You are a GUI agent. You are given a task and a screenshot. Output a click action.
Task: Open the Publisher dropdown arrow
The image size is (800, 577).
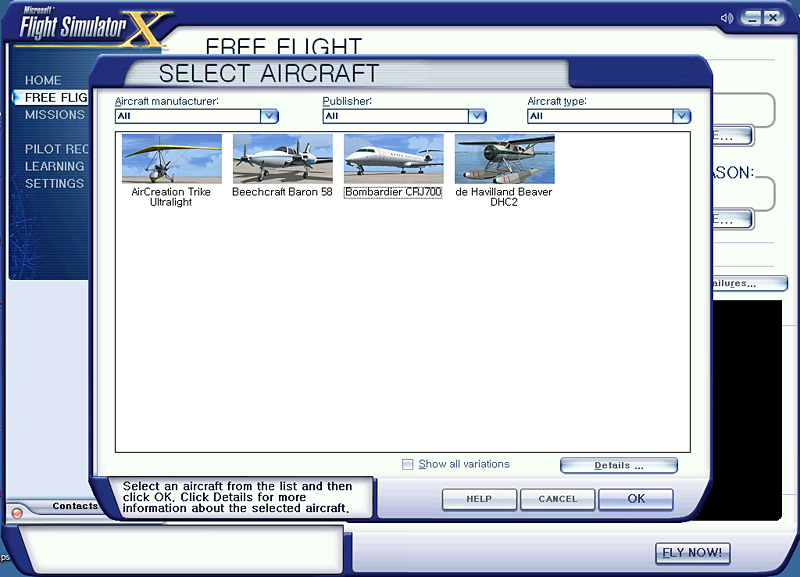(477, 116)
